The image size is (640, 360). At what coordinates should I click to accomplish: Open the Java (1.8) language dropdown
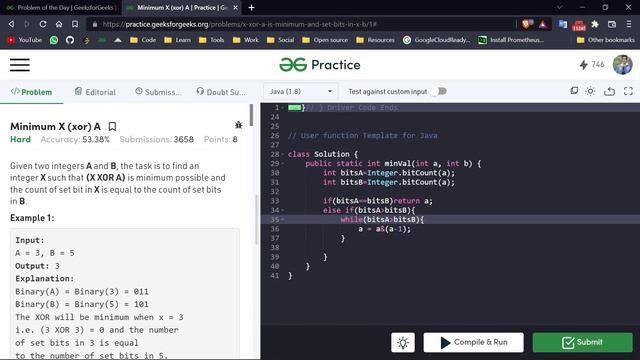tap(300, 91)
